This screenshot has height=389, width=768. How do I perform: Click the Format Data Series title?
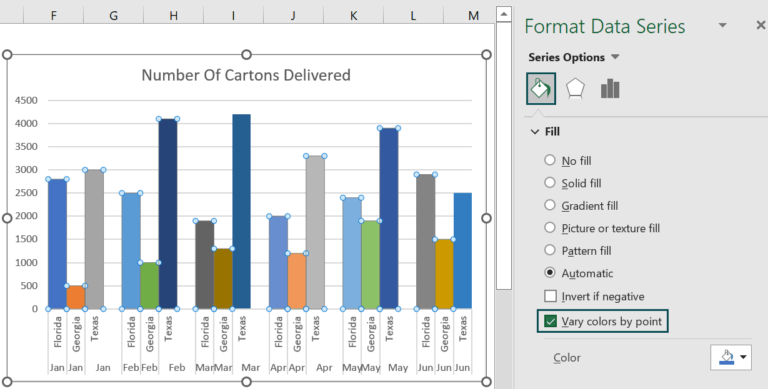coord(605,26)
